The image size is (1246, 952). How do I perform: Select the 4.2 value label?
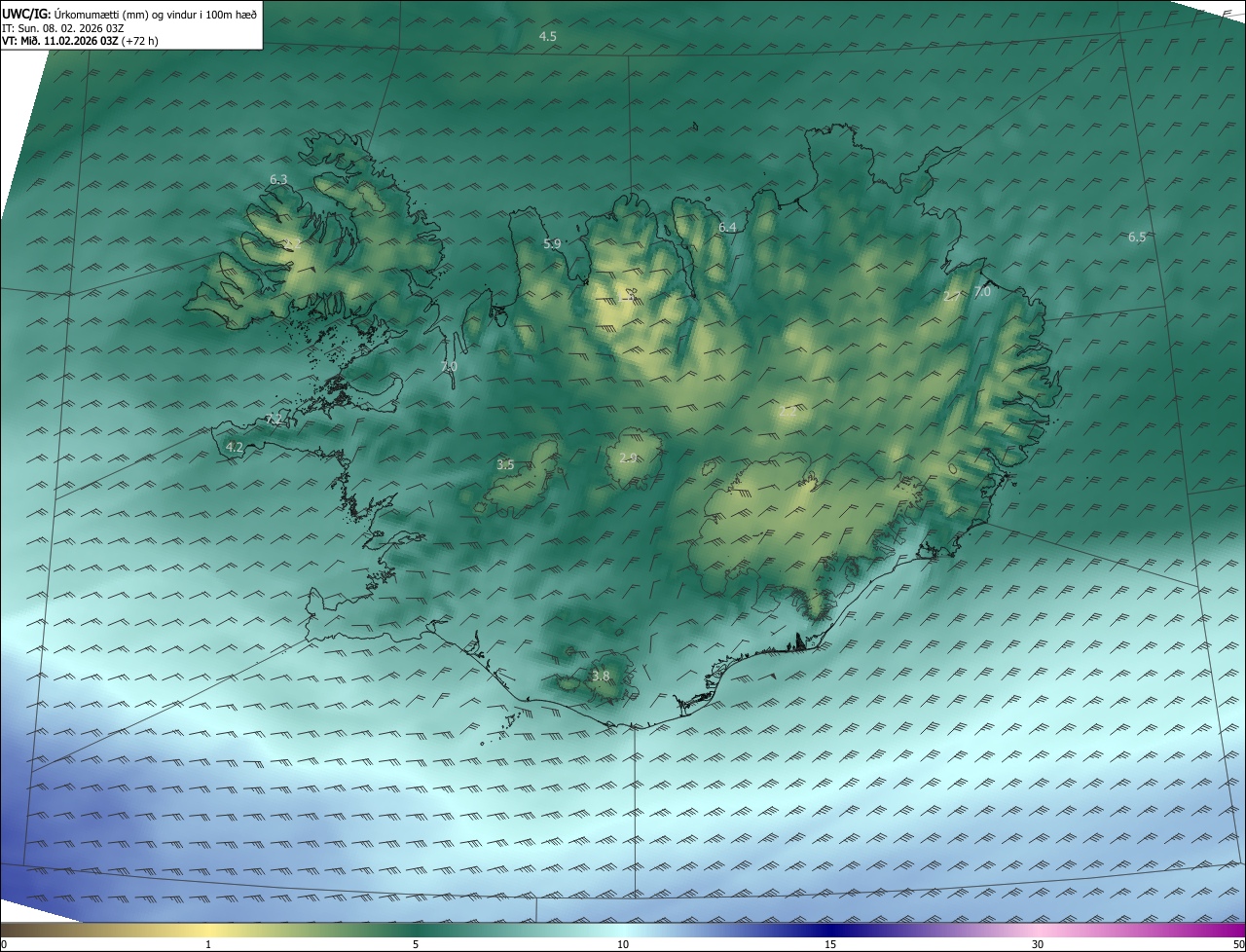pos(235,447)
